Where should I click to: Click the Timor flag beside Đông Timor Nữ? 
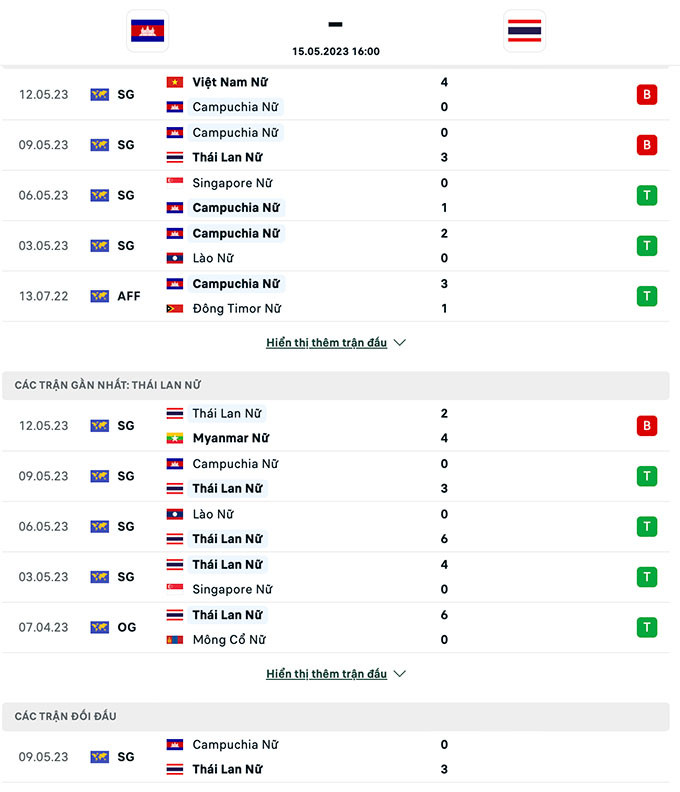click(175, 309)
